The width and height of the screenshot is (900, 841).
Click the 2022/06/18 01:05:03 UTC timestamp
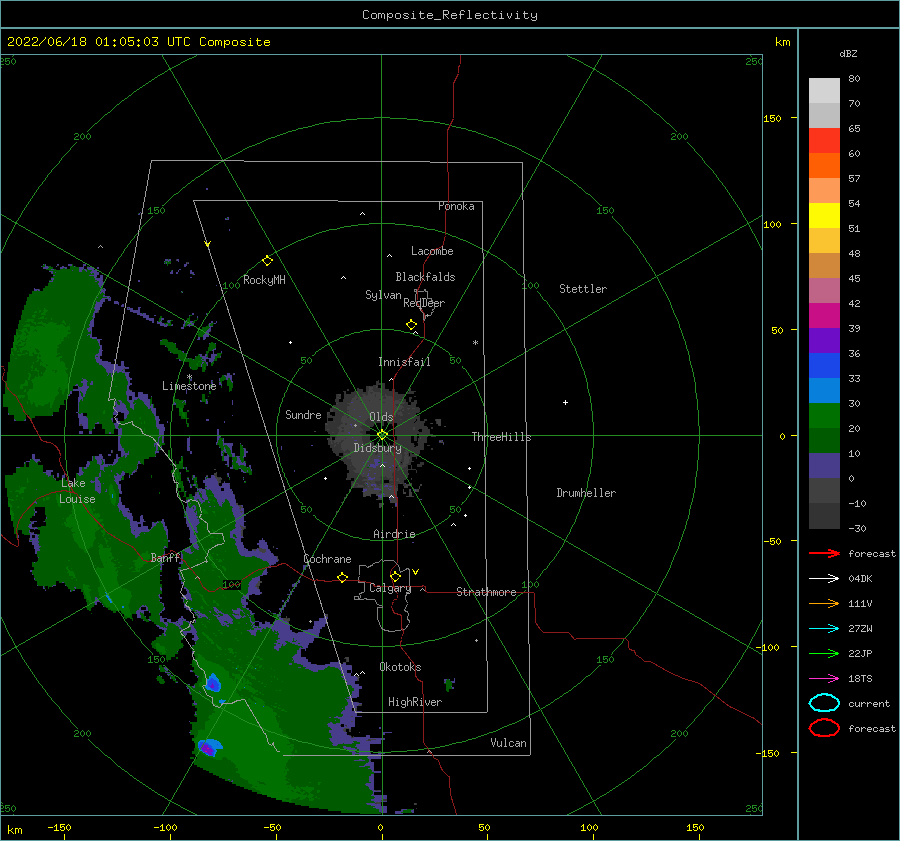click(99, 42)
